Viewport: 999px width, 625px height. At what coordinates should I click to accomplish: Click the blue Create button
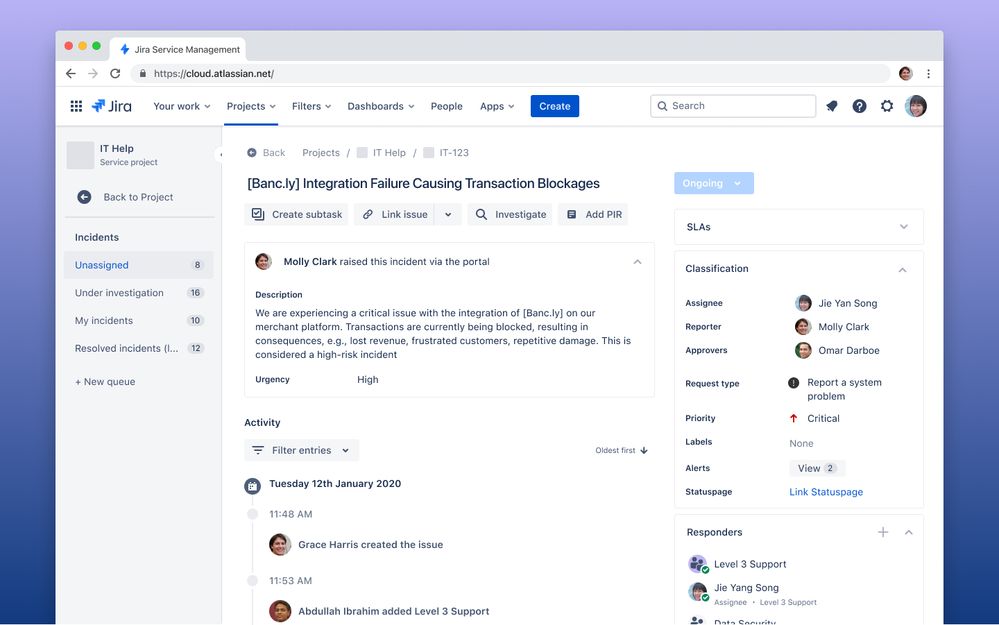point(554,106)
